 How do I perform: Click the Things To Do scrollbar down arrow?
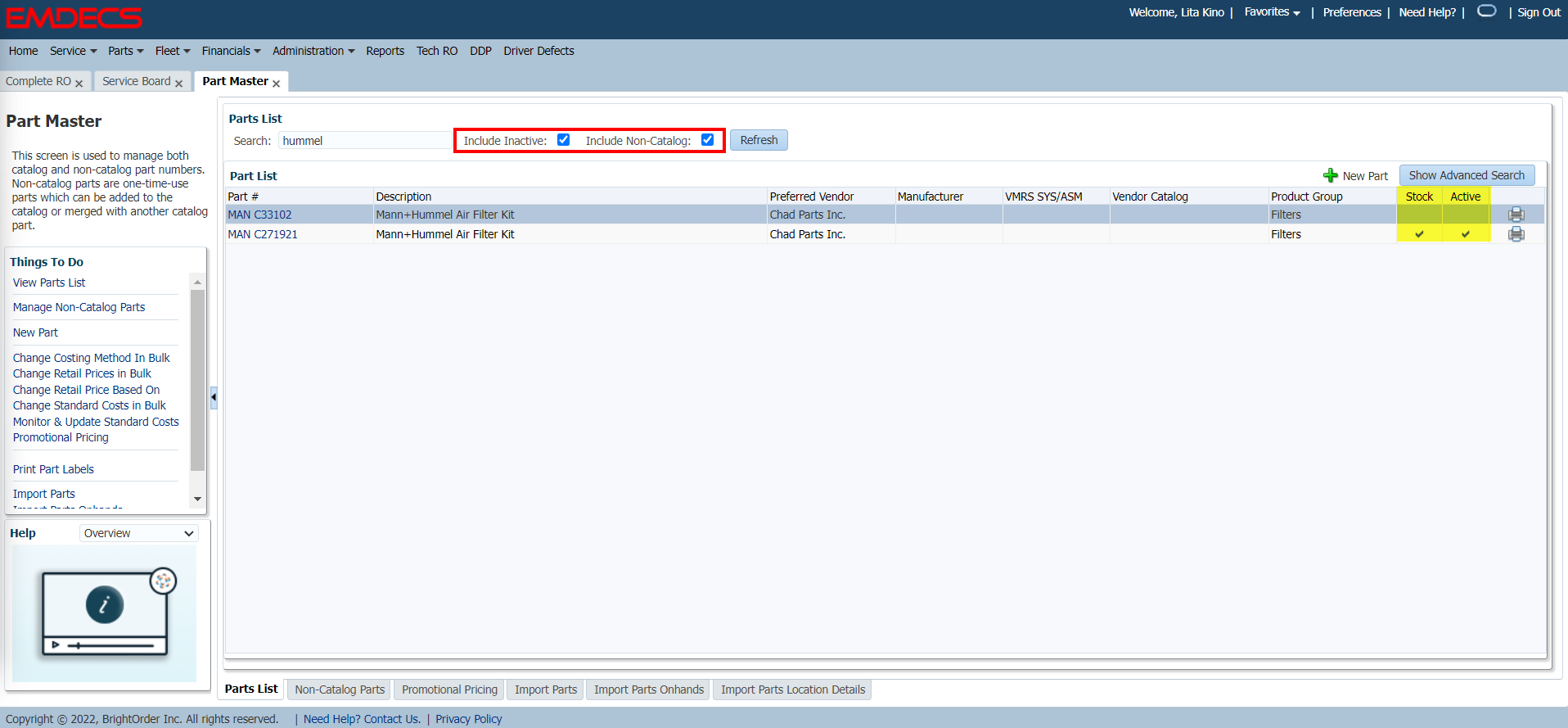pyautogui.click(x=197, y=499)
